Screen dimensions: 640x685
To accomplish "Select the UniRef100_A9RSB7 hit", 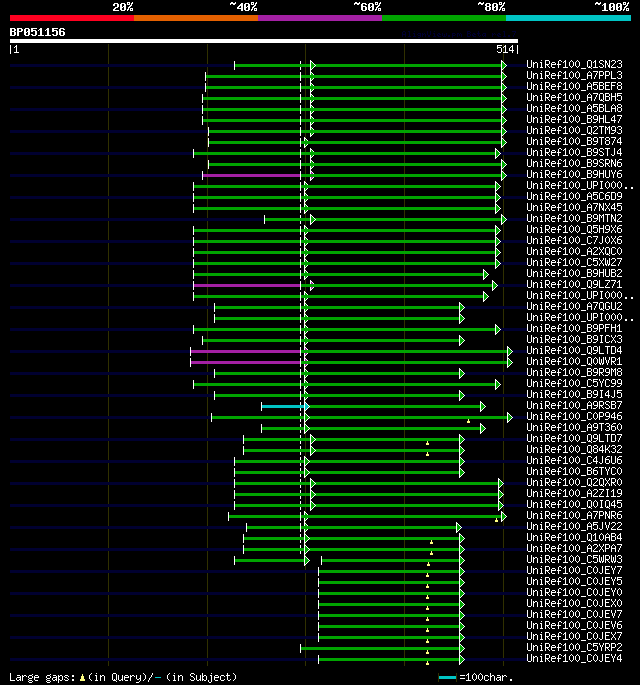I will [x=574, y=405].
